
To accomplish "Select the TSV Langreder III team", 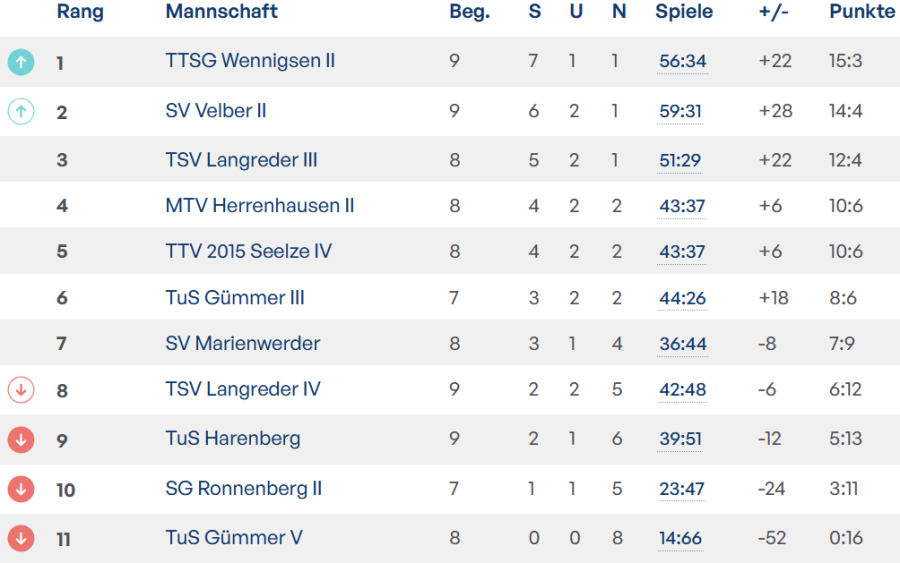I will 241,160.
